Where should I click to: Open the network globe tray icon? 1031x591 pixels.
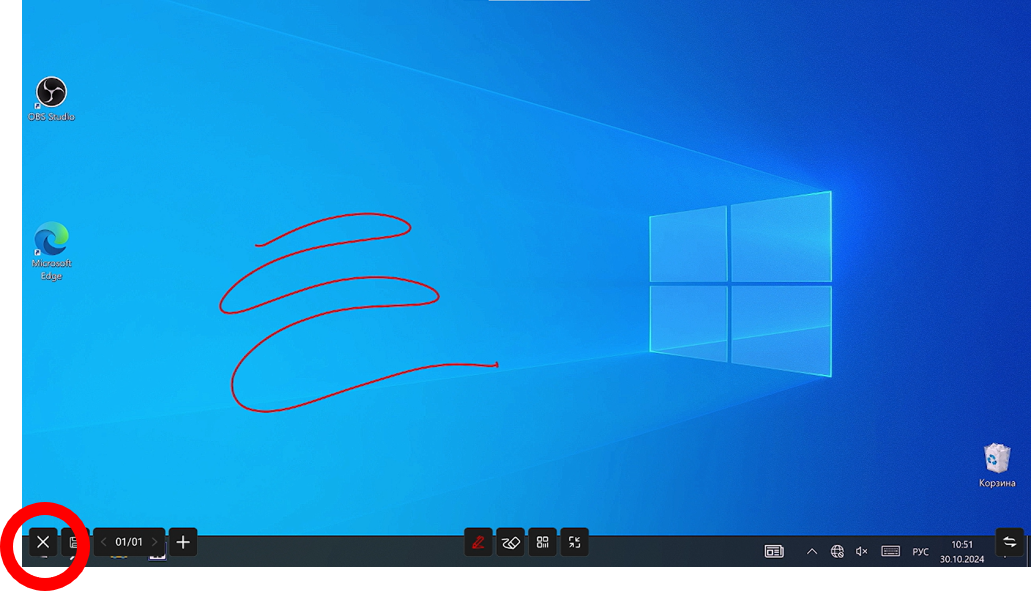(837, 551)
